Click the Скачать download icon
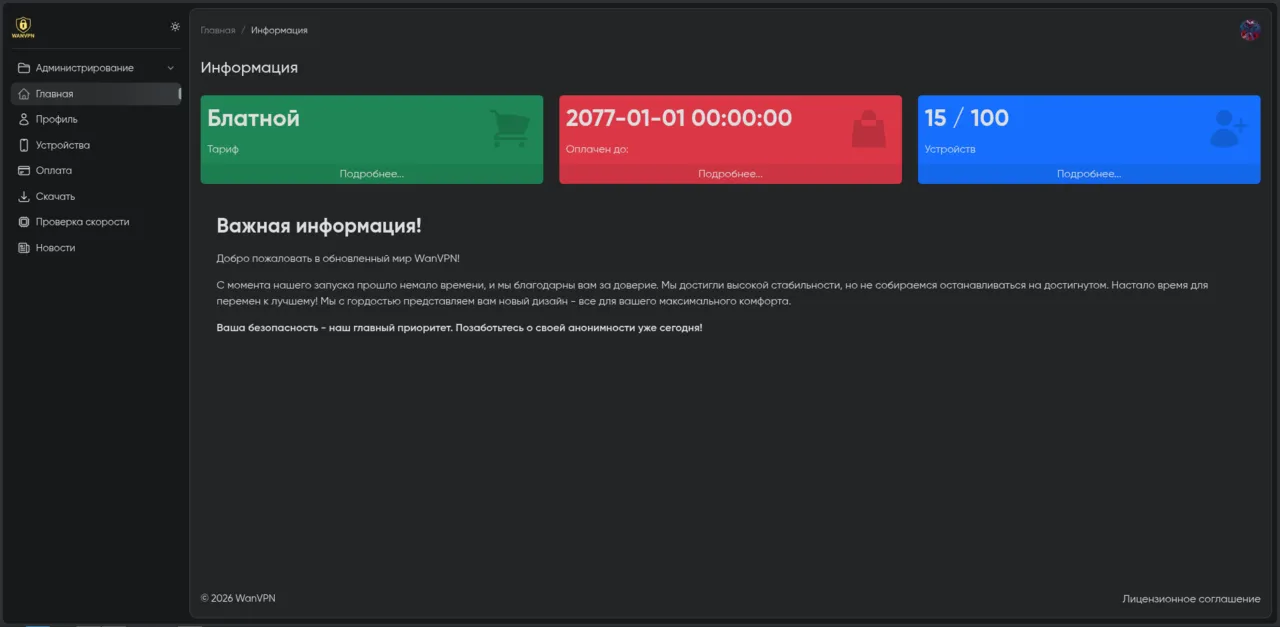The height and width of the screenshot is (627, 1280). 24,197
